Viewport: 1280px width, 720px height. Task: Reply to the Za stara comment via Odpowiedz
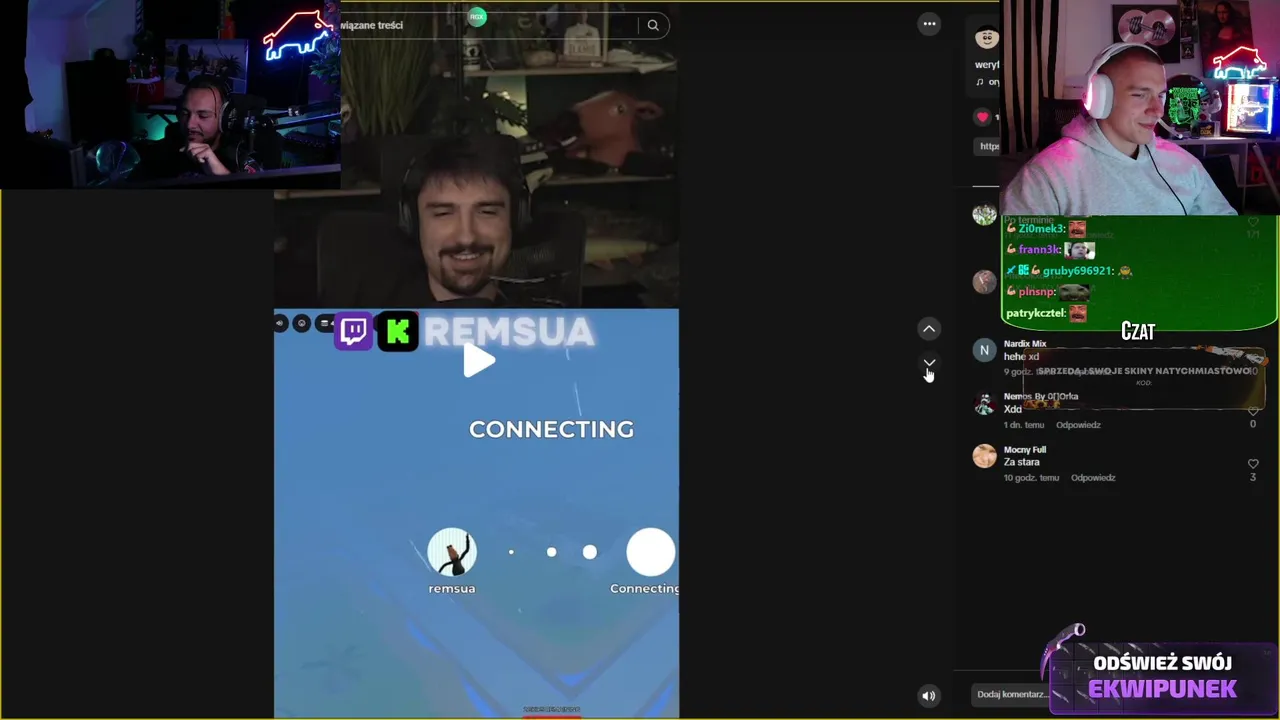click(1093, 478)
